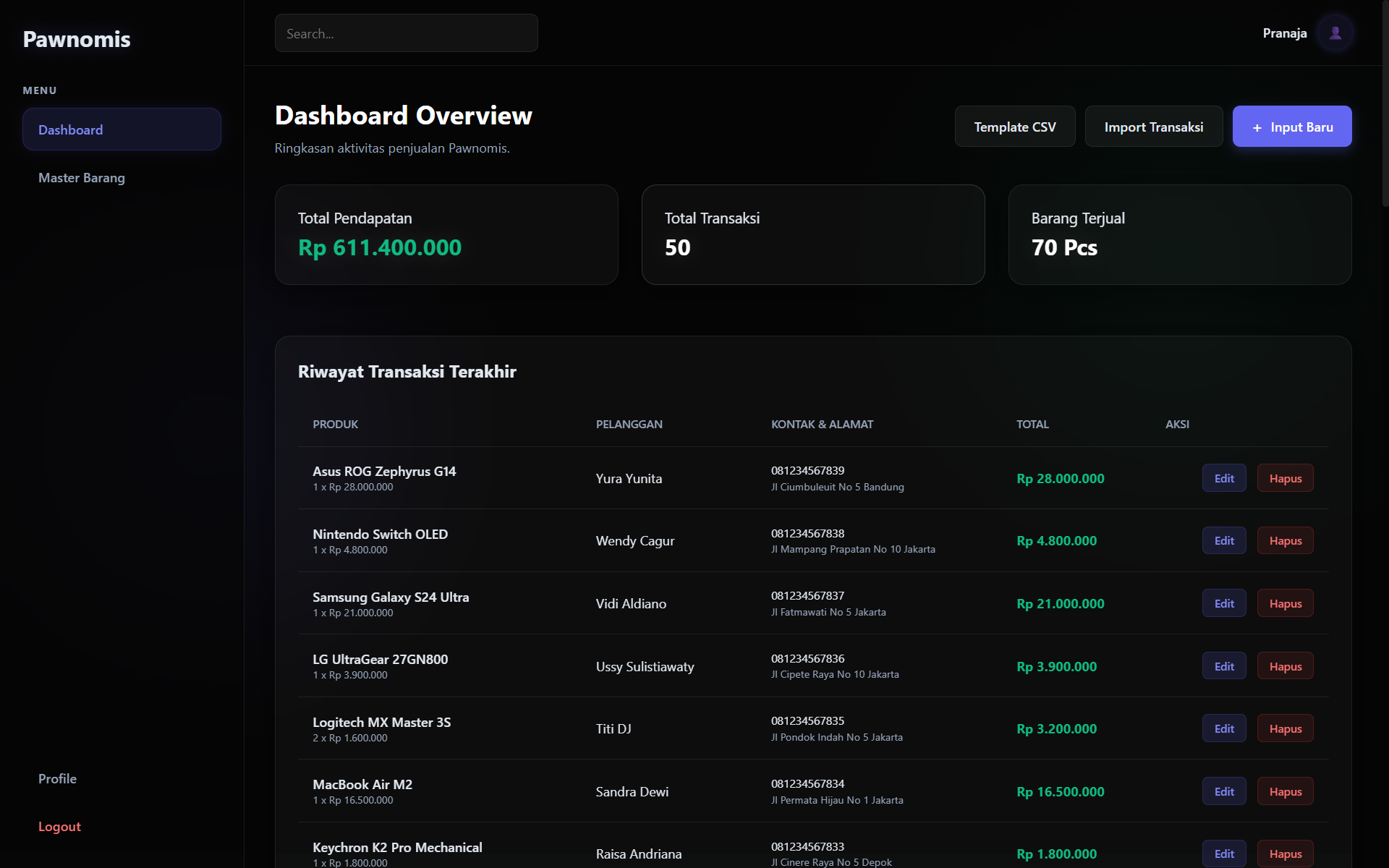Click the AKSI column header
Viewport: 1389px width, 868px height.
point(1177,425)
